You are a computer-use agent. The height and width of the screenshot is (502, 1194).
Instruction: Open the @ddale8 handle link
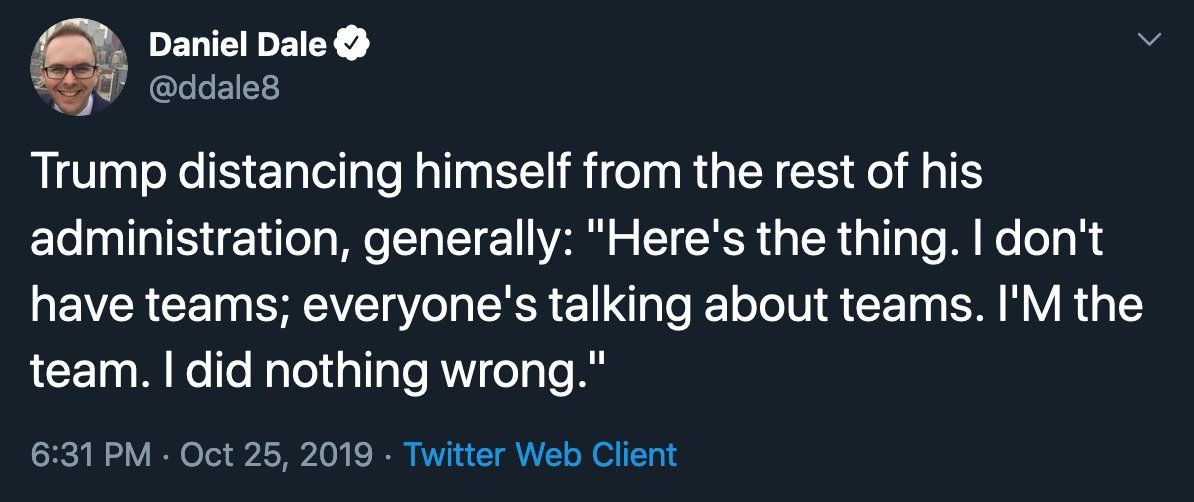(x=214, y=89)
